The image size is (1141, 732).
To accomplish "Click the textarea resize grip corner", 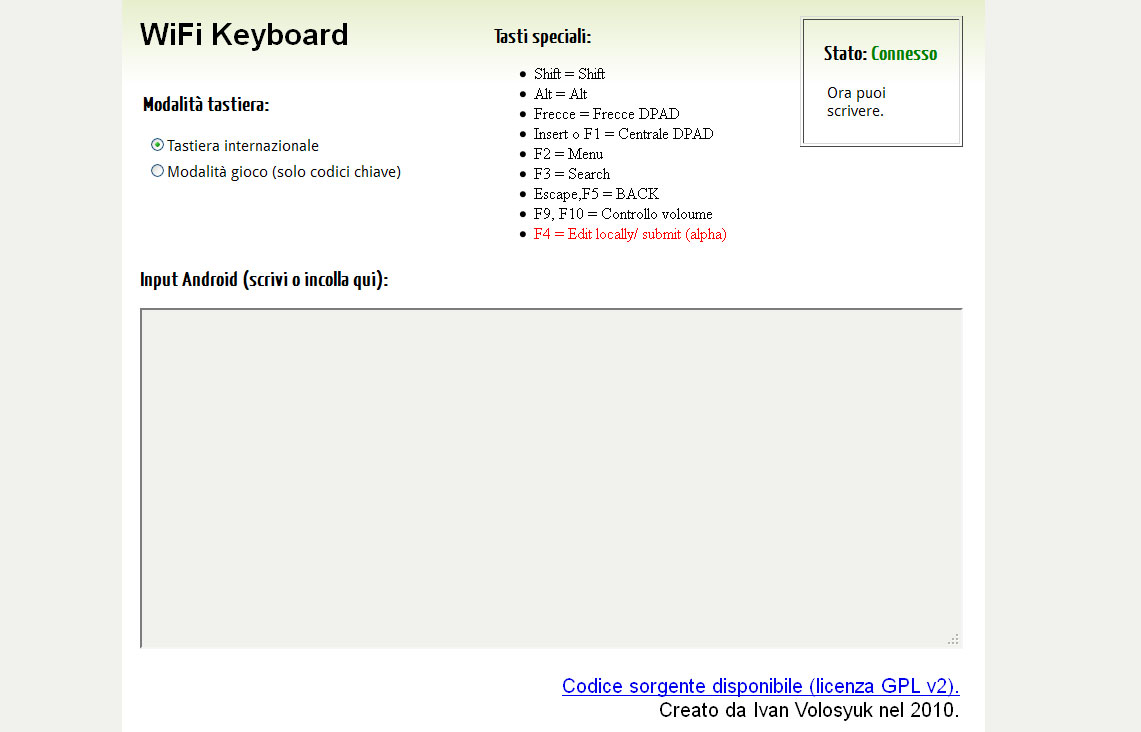I will (x=953, y=639).
